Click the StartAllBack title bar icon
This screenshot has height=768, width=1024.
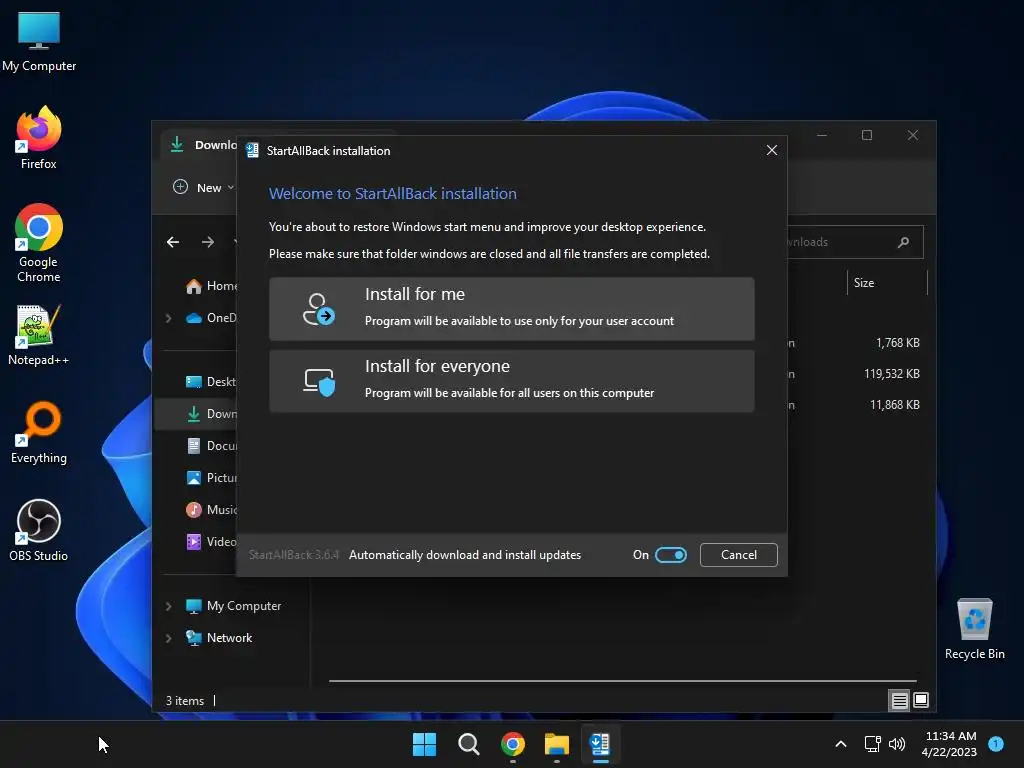tap(252, 150)
